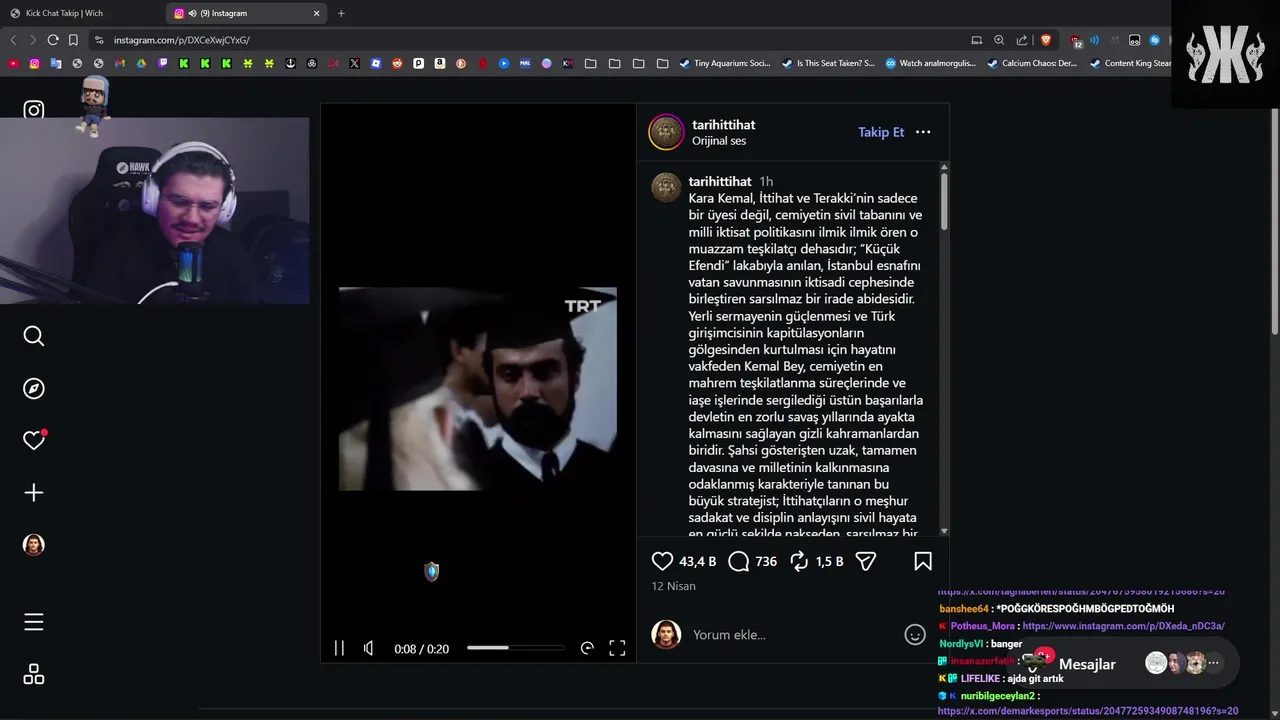Switch to Kick Chat Takip tab
The image size is (1280, 720).
tap(82, 13)
